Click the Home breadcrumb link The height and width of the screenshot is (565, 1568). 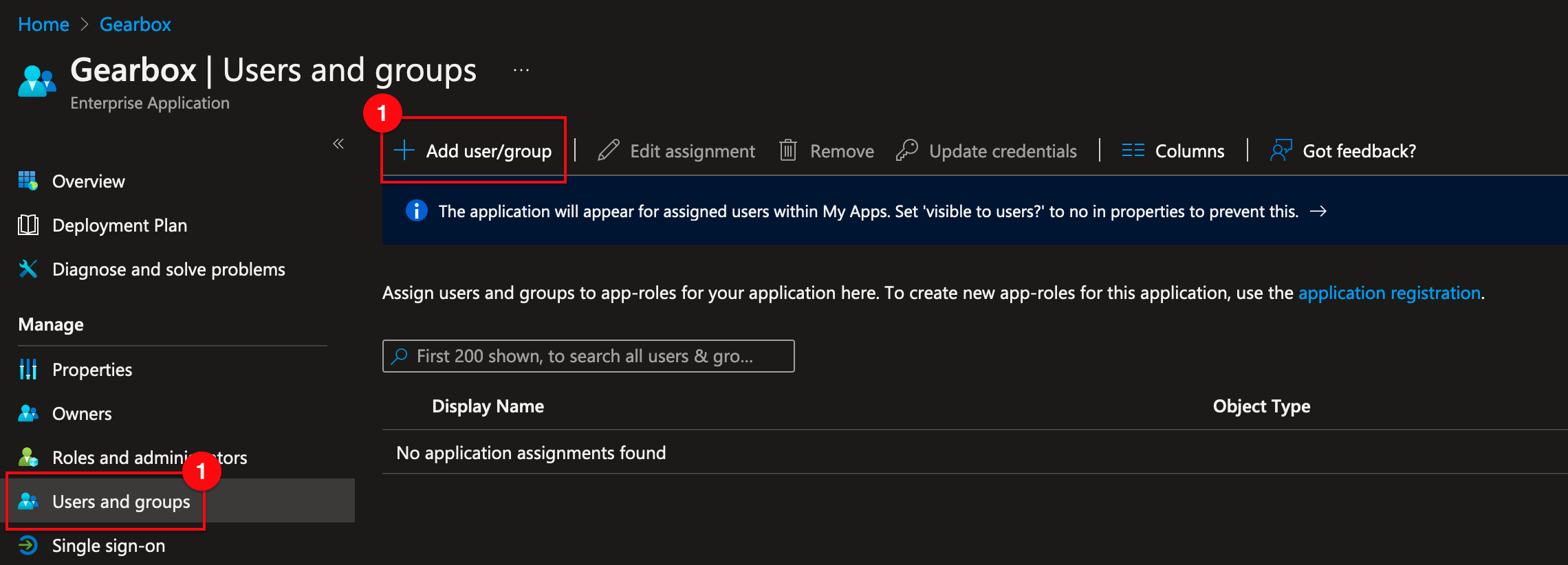43,24
